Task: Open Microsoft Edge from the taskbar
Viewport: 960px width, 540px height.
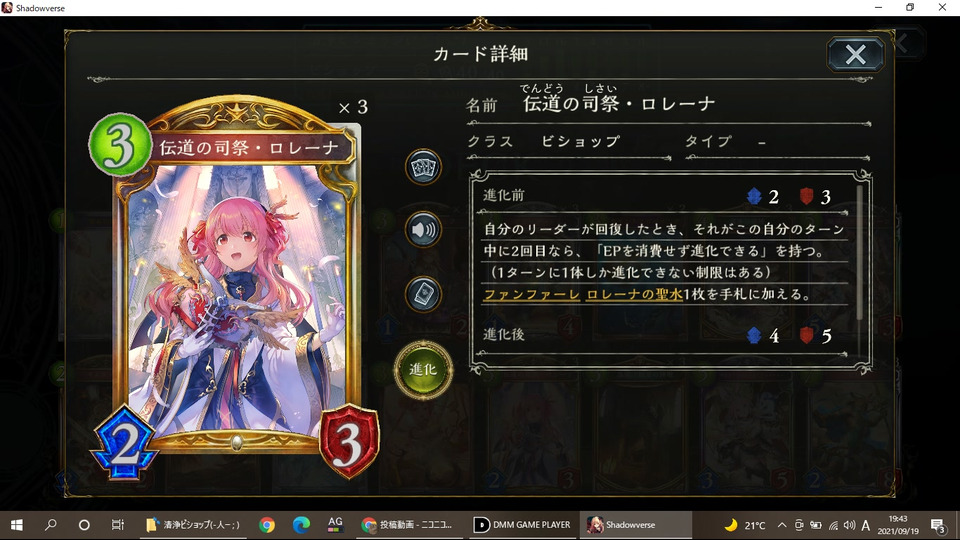Action: [301, 525]
